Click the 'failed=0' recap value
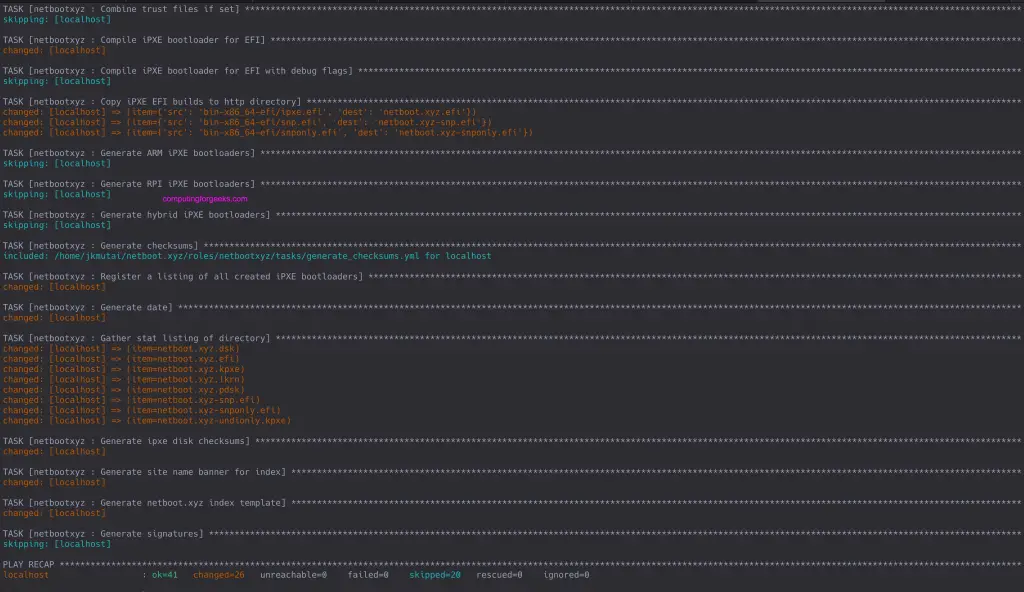1024x592 pixels. tap(368, 575)
